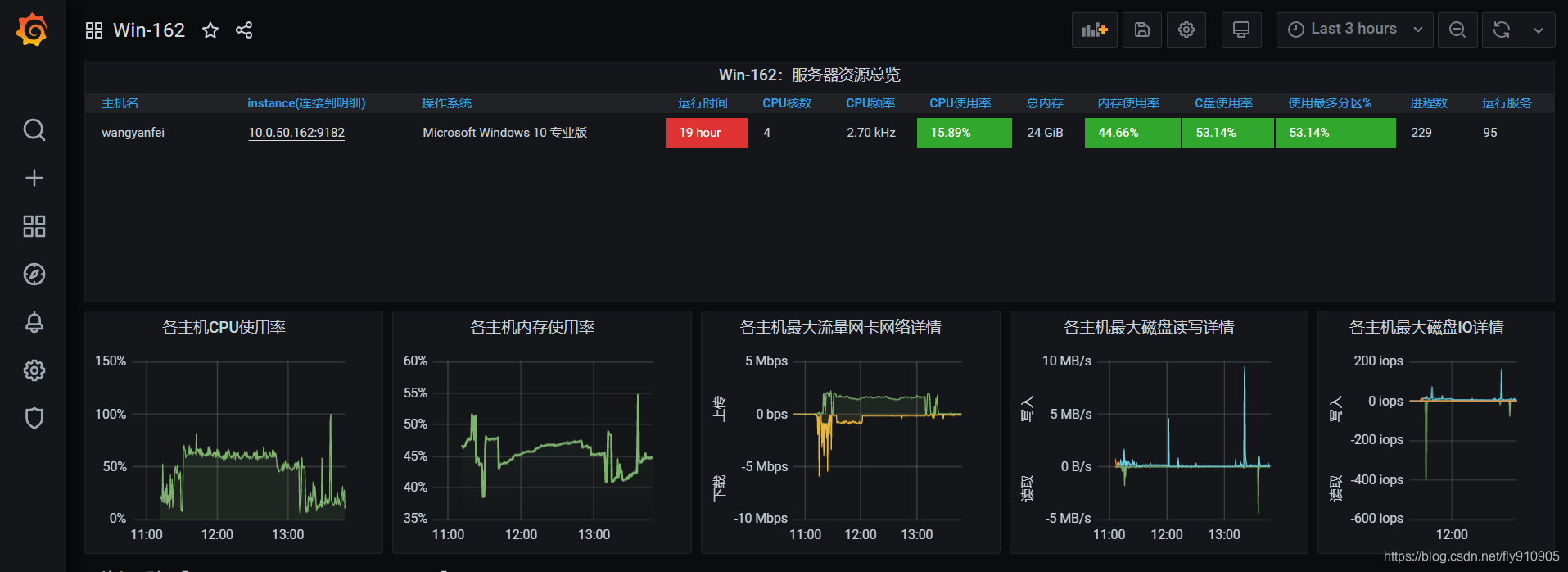Image resolution: width=1568 pixels, height=572 pixels.
Task: Click the 2.70 kHz CPU frequency cell
Action: pos(871,133)
